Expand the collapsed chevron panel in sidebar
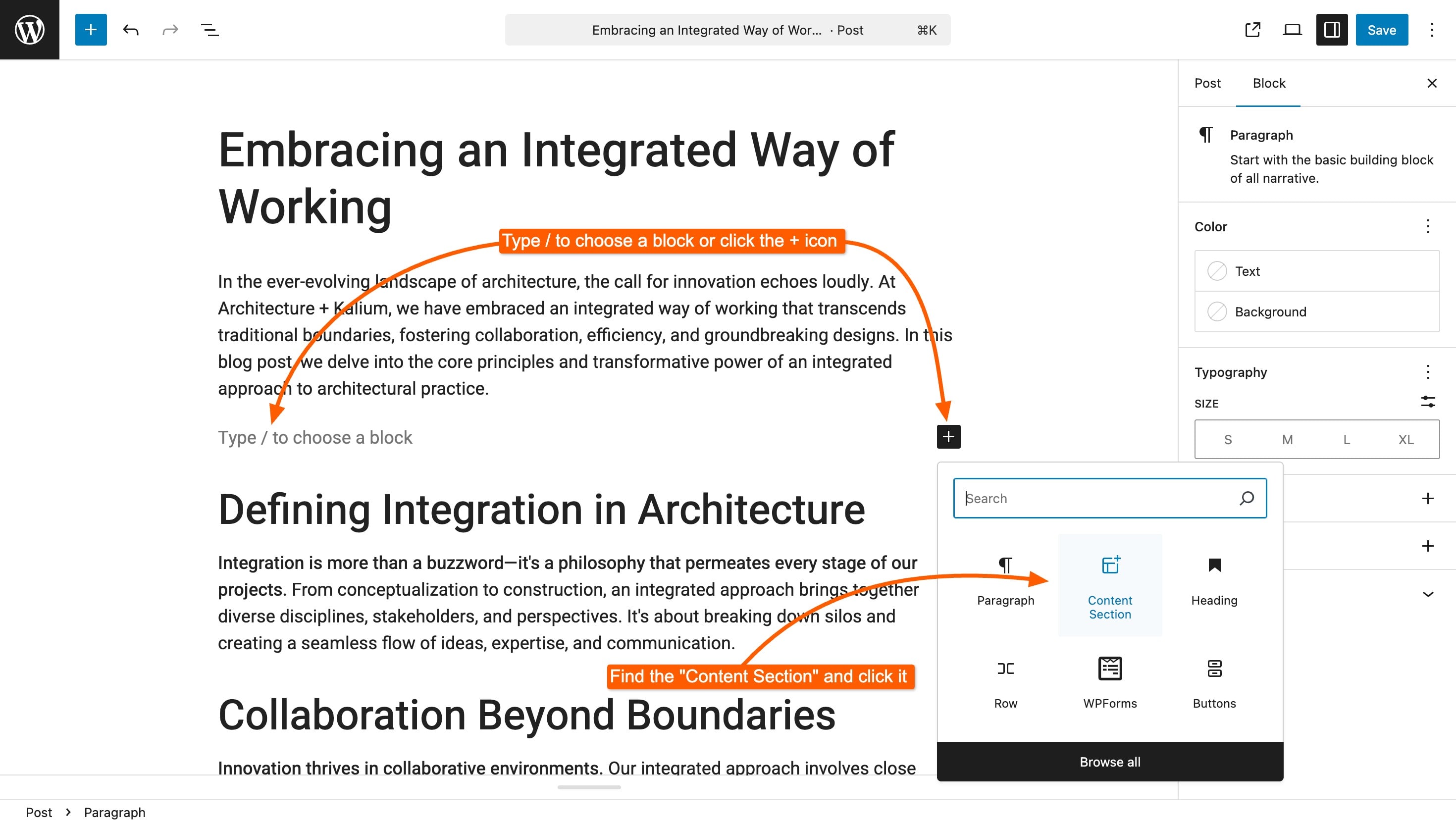 pyautogui.click(x=1428, y=594)
